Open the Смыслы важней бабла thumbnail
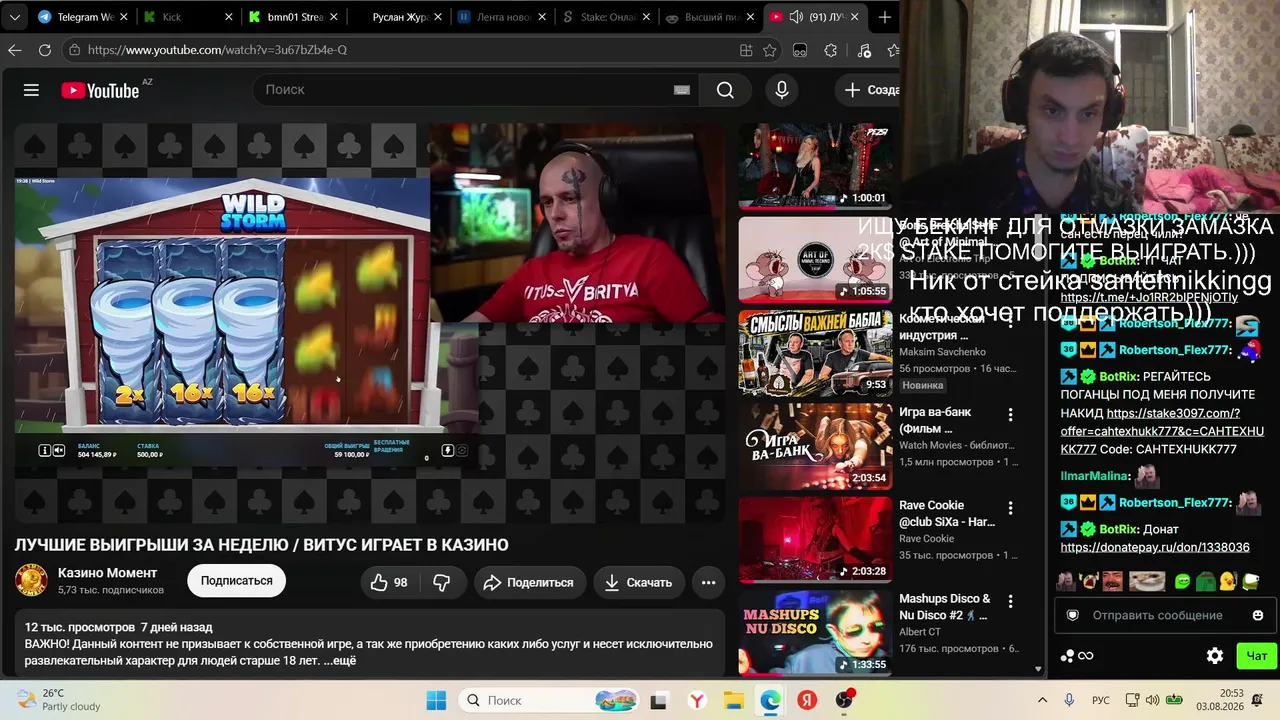This screenshot has height=720, width=1280. [815, 352]
